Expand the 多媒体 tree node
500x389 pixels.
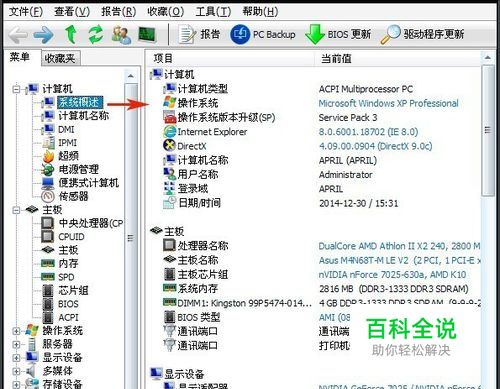point(16,371)
